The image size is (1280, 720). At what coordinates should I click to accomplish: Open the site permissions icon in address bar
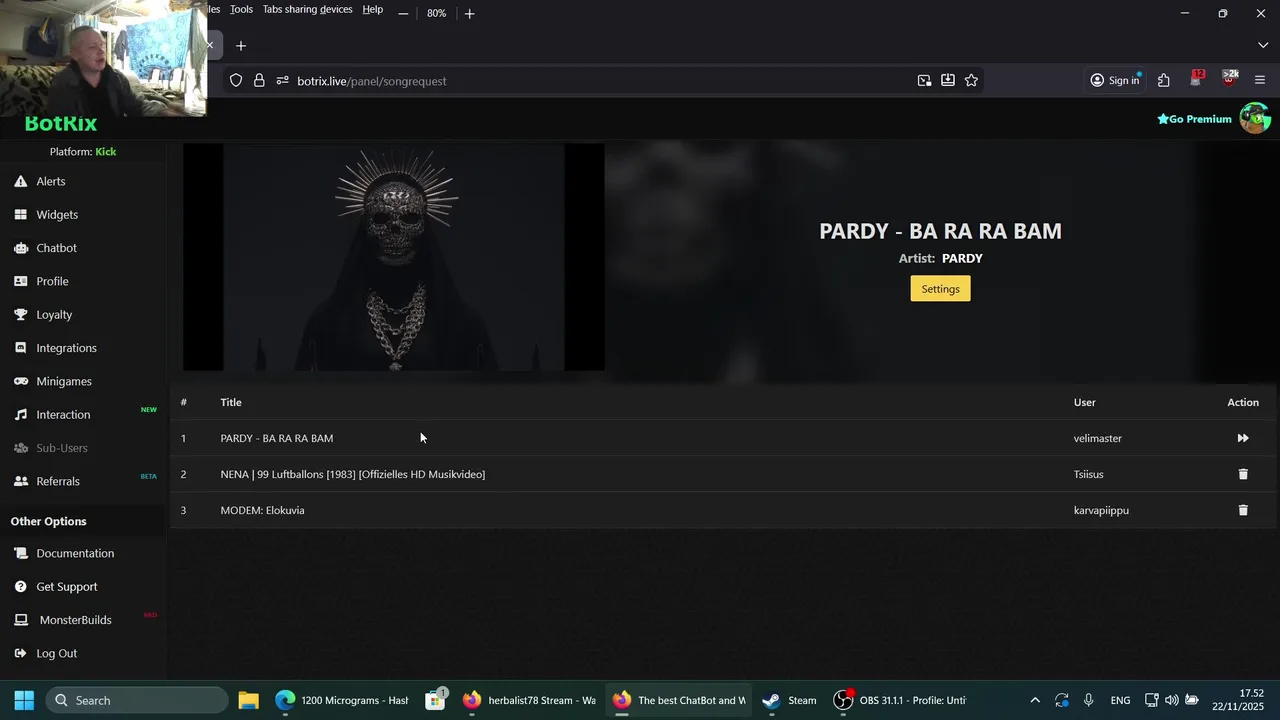pos(283,80)
